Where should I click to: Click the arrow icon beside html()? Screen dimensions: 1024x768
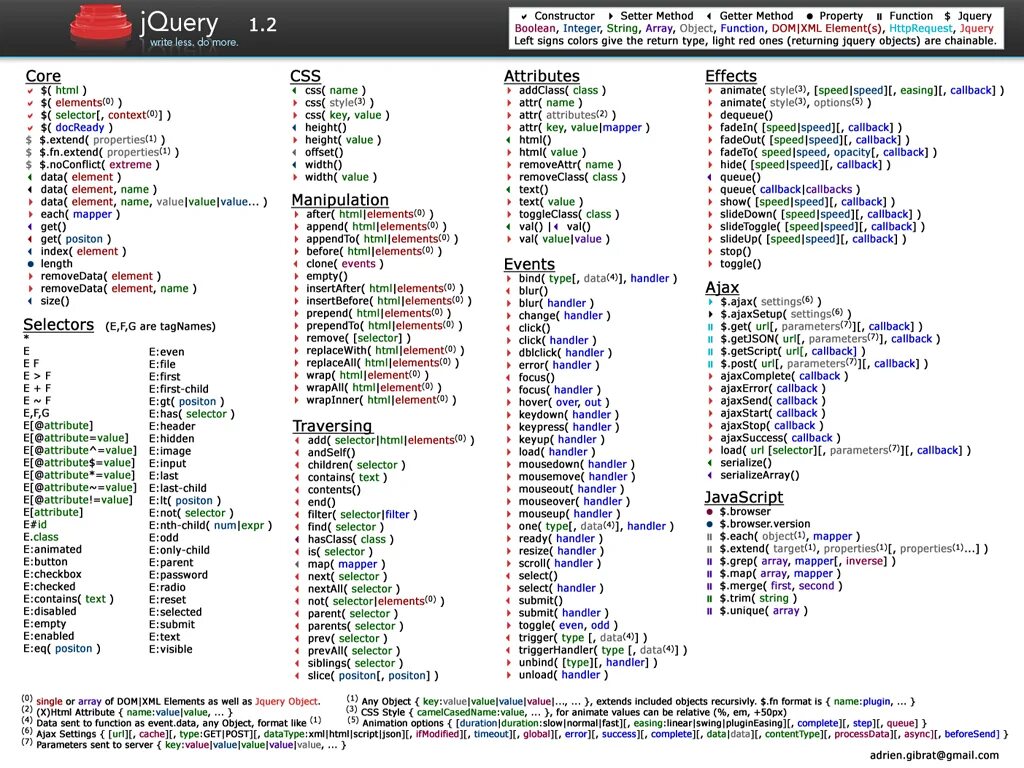pyautogui.click(x=509, y=140)
